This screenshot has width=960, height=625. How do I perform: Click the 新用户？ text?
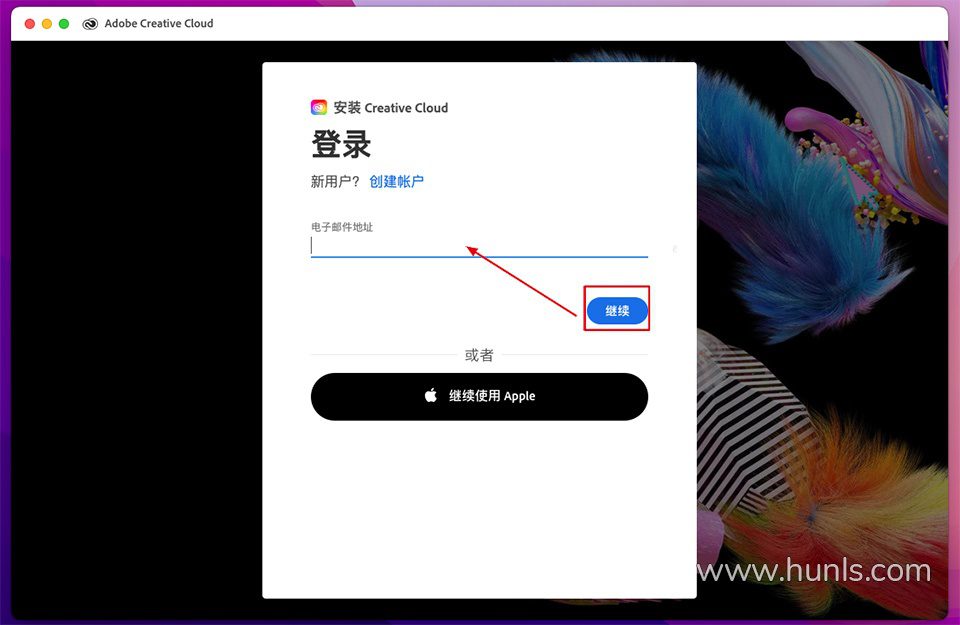335,181
